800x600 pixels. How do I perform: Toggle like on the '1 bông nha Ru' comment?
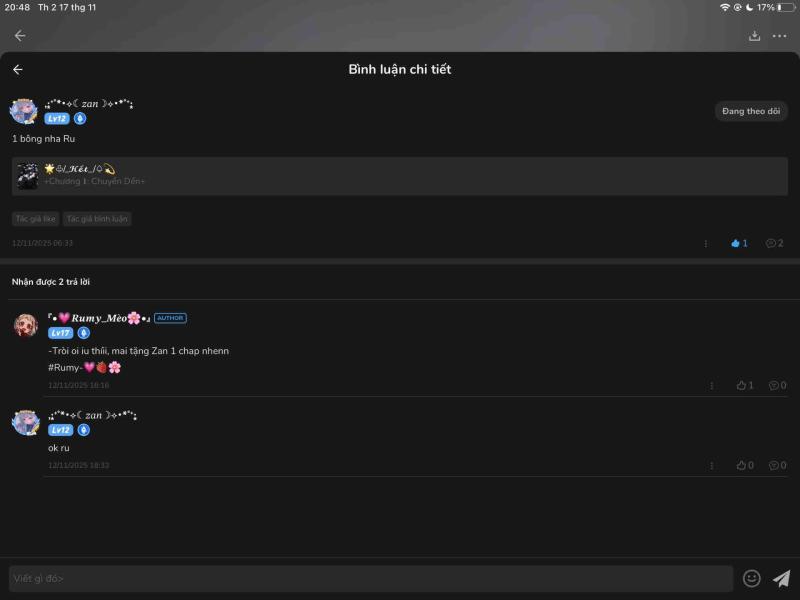coord(739,243)
